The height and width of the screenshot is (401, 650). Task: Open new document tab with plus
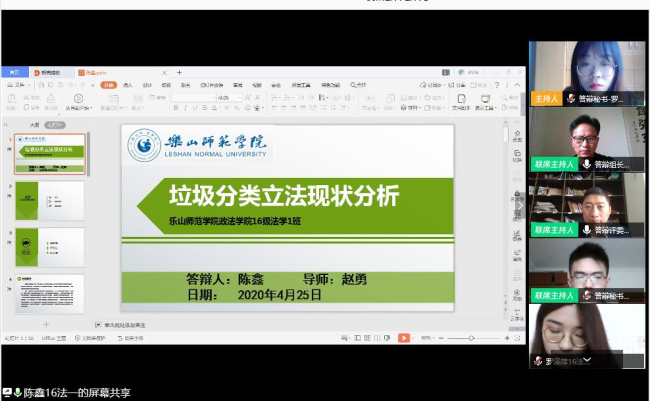coord(180,73)
